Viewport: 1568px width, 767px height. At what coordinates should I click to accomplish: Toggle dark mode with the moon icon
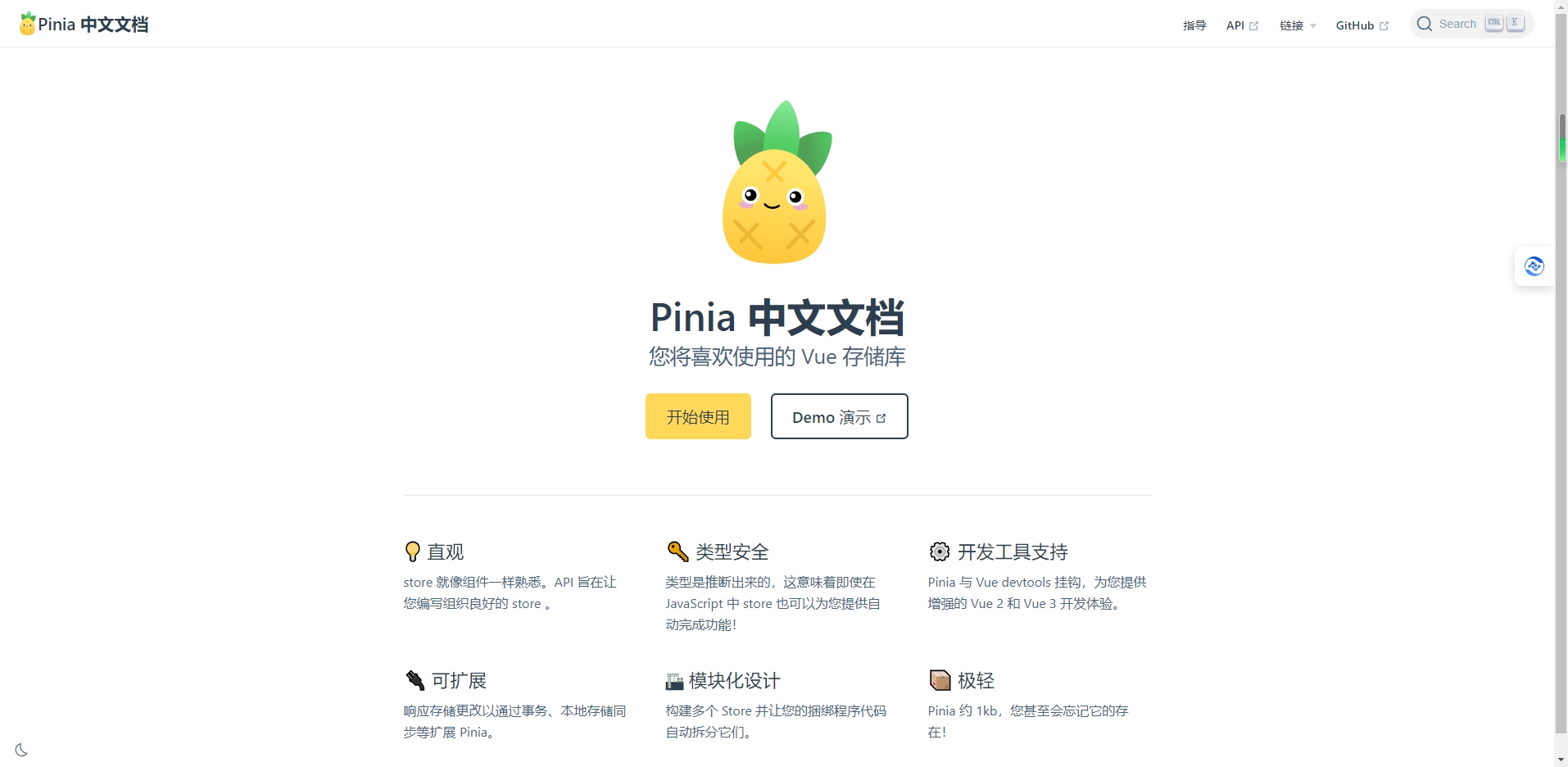tap(21, 750)
